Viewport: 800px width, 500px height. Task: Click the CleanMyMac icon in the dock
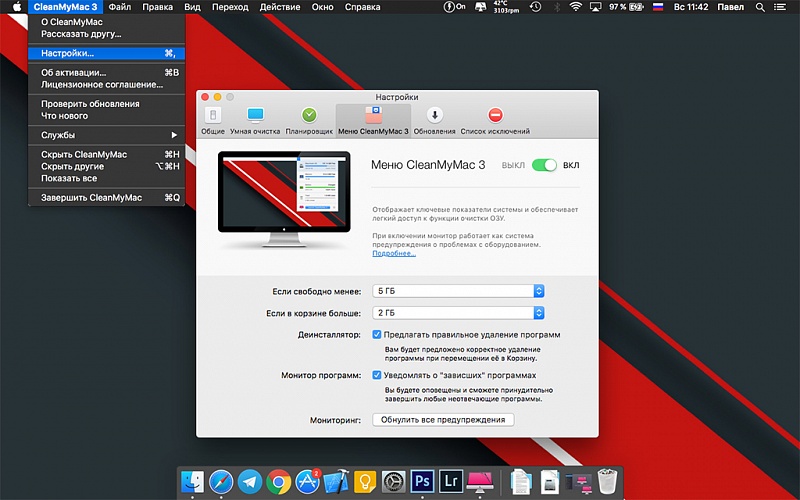tap(479, 481)
